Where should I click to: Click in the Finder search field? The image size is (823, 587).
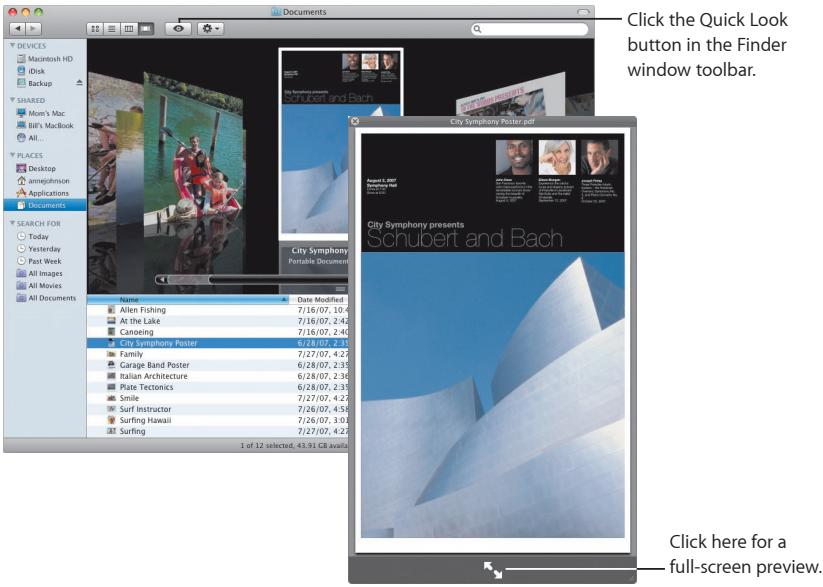pos(529,29)
